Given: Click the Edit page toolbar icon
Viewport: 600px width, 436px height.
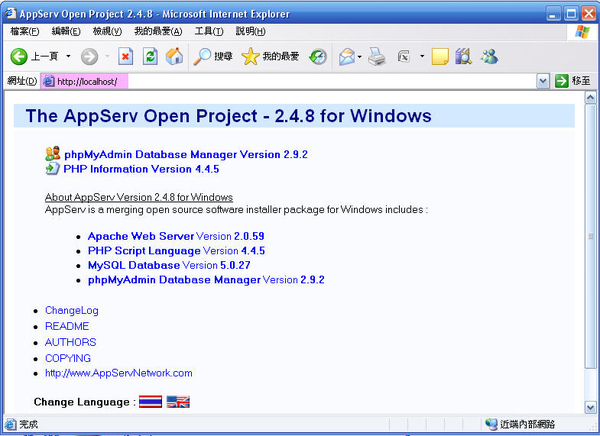Looking at the screenshot, I should point(404,57).
